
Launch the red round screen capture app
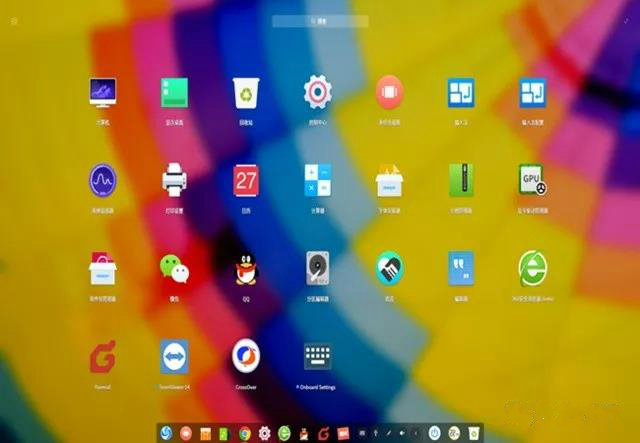[x=389, y=92]
